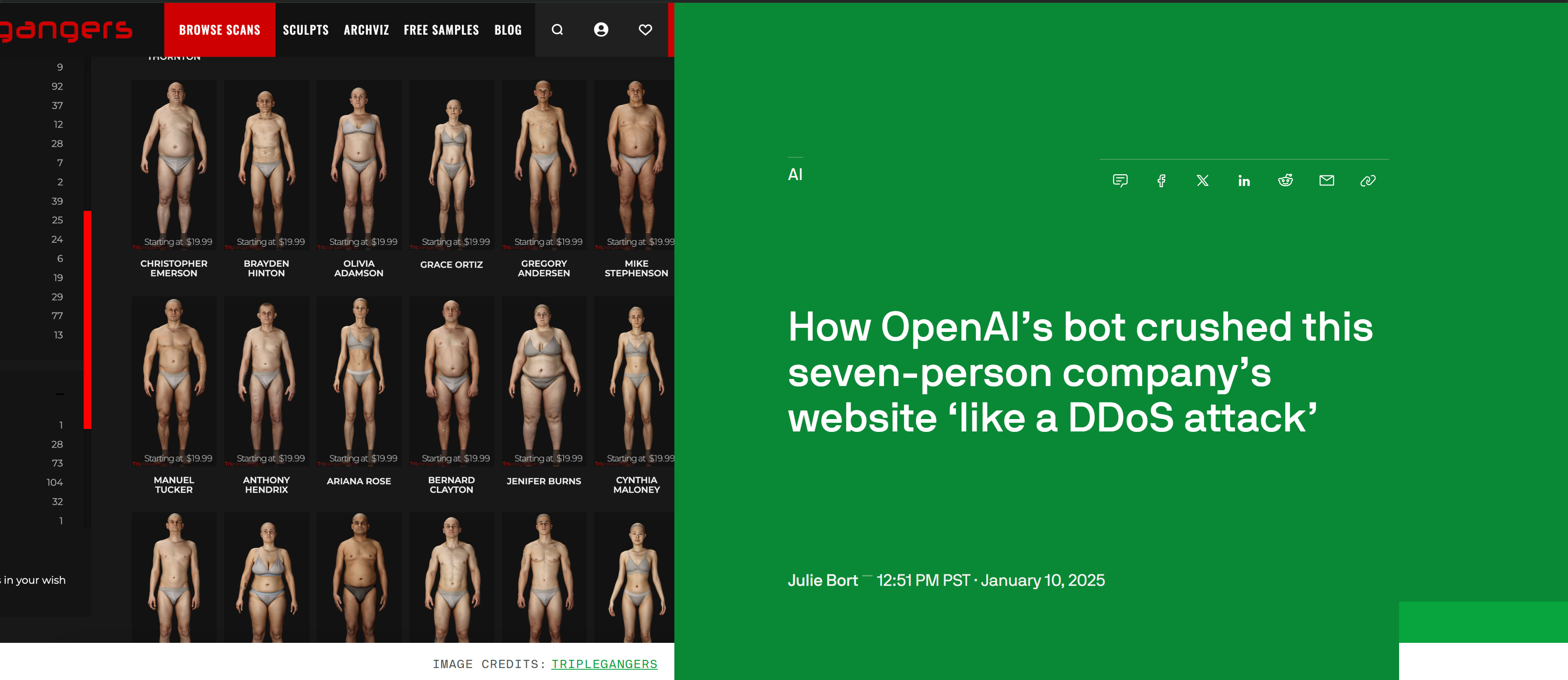
Task: Open author Julie Bort's link
Action: [822, 580]
